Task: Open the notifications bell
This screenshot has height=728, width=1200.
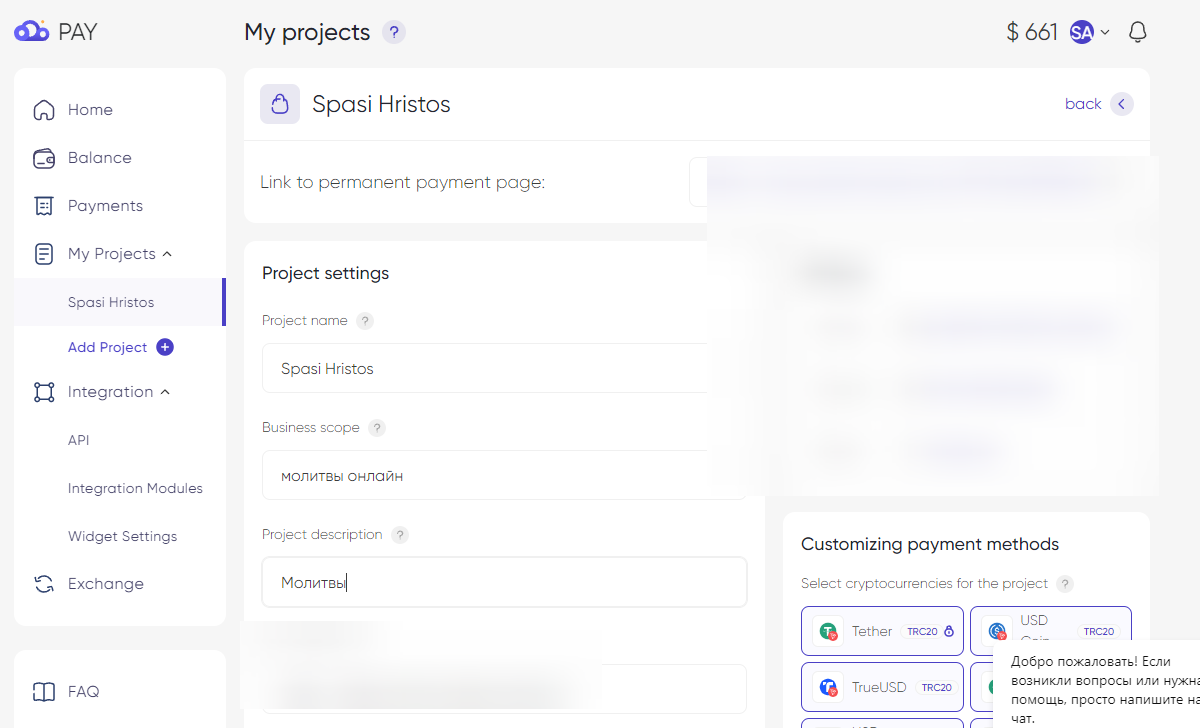Action: (x=1137, y=32)
